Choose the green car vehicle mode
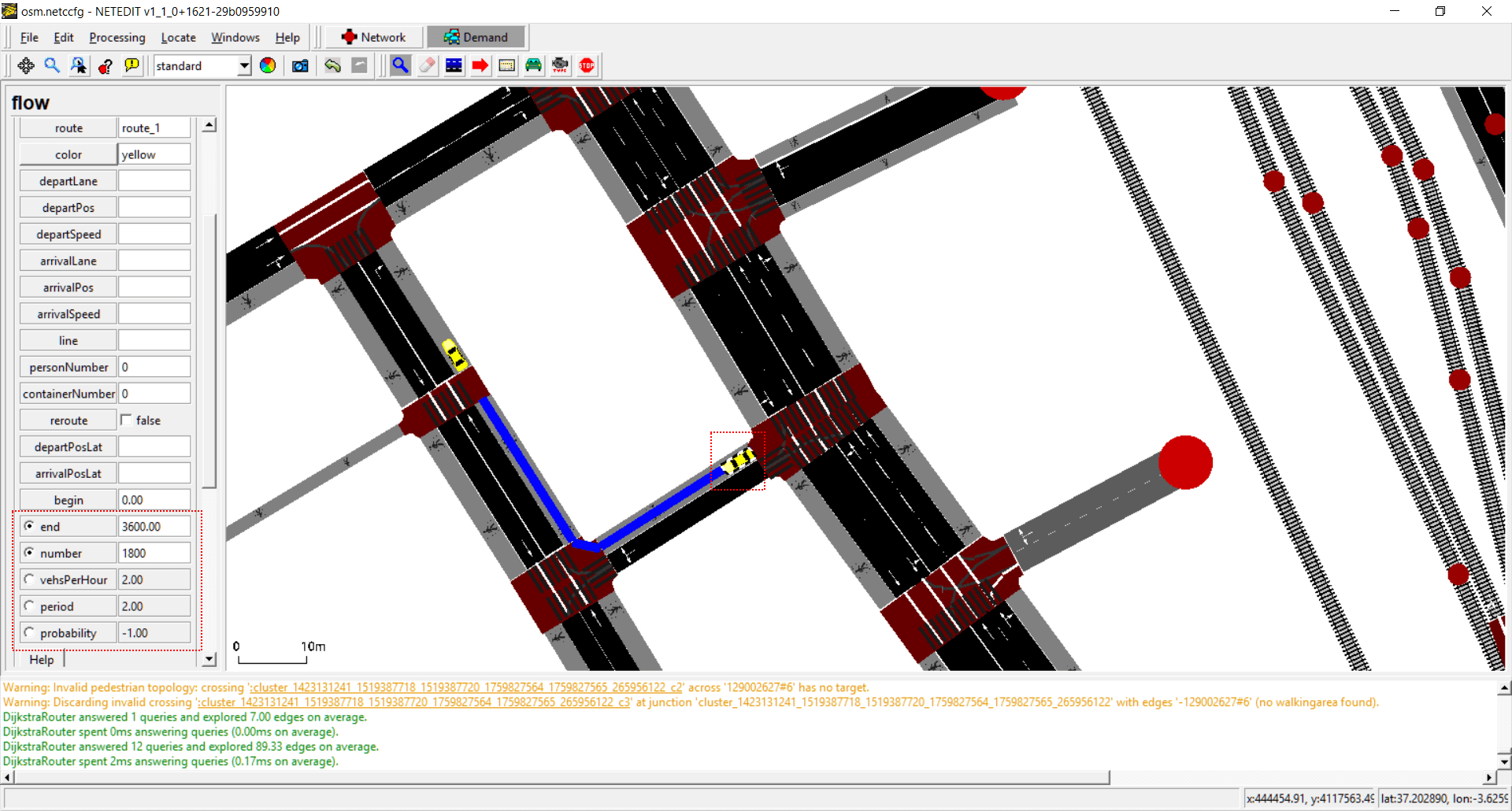This screenshot has width=1512, height=811. click(533, 66)
